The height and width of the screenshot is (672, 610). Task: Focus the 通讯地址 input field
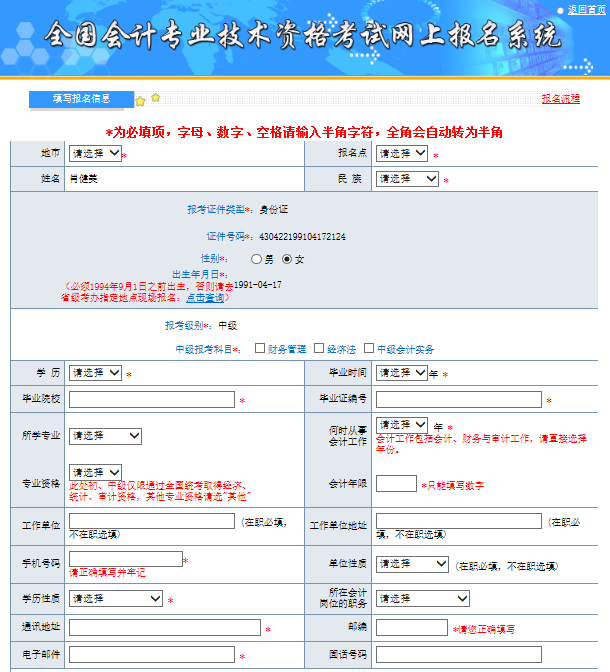click(165, 627)
